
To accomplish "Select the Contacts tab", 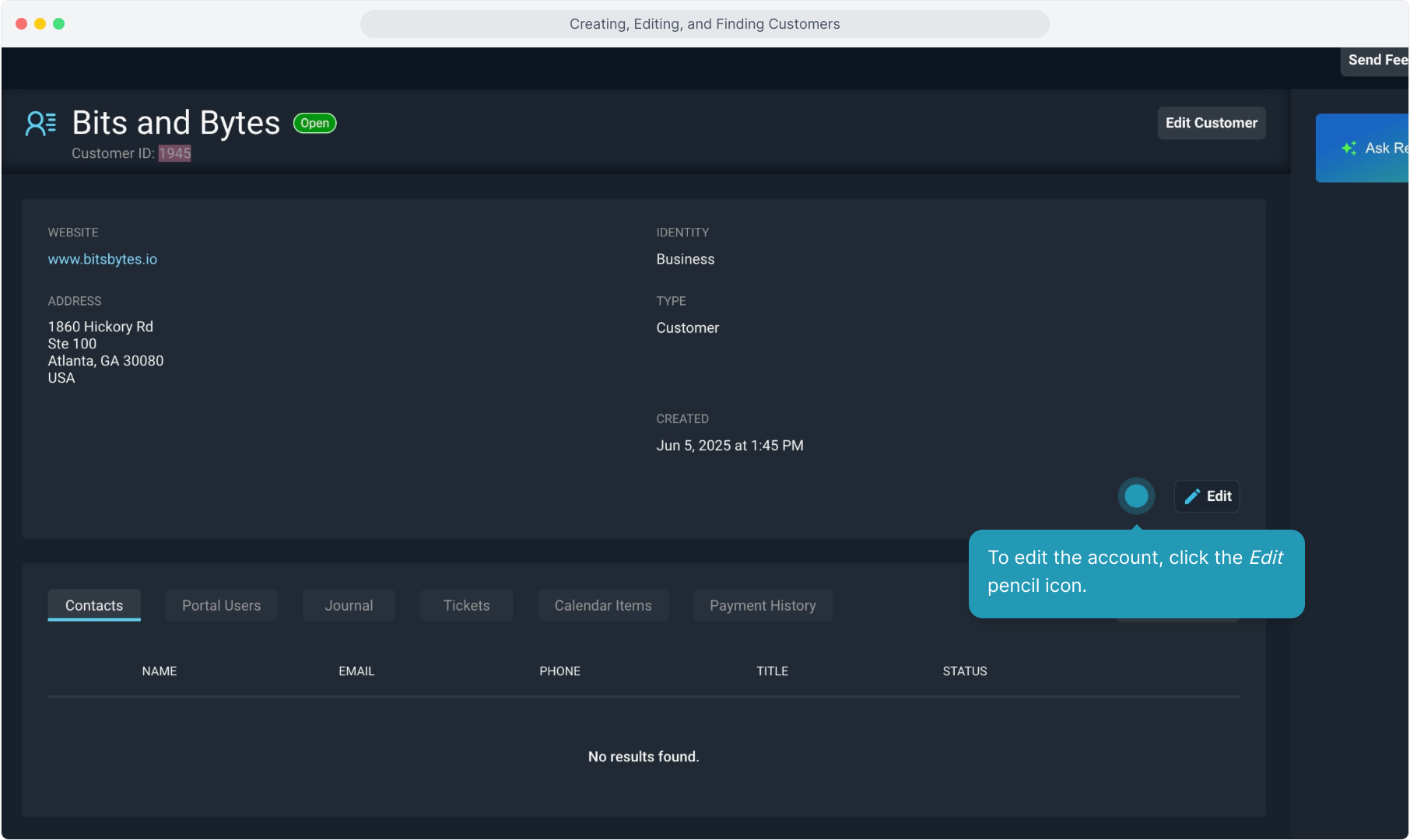I will [94, 605].
